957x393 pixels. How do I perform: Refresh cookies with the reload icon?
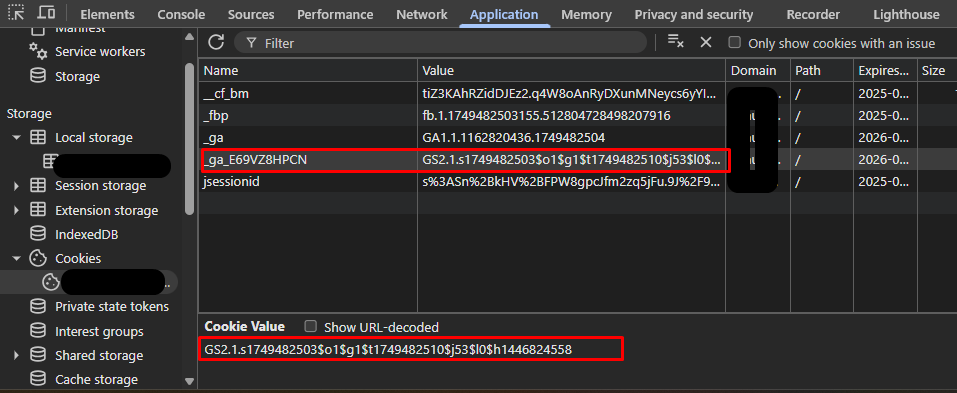216,42
